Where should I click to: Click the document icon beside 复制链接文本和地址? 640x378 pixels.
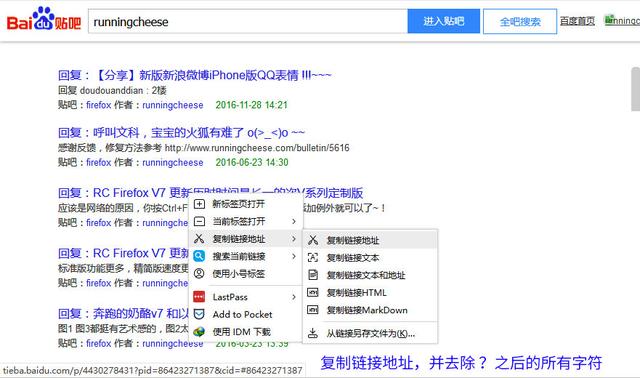click(313, 275)
